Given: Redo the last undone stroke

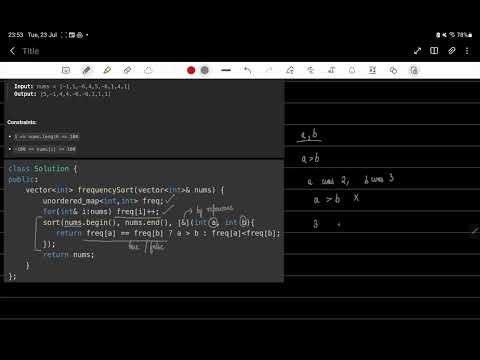Looking at the screenshot, I should point(268,70).
